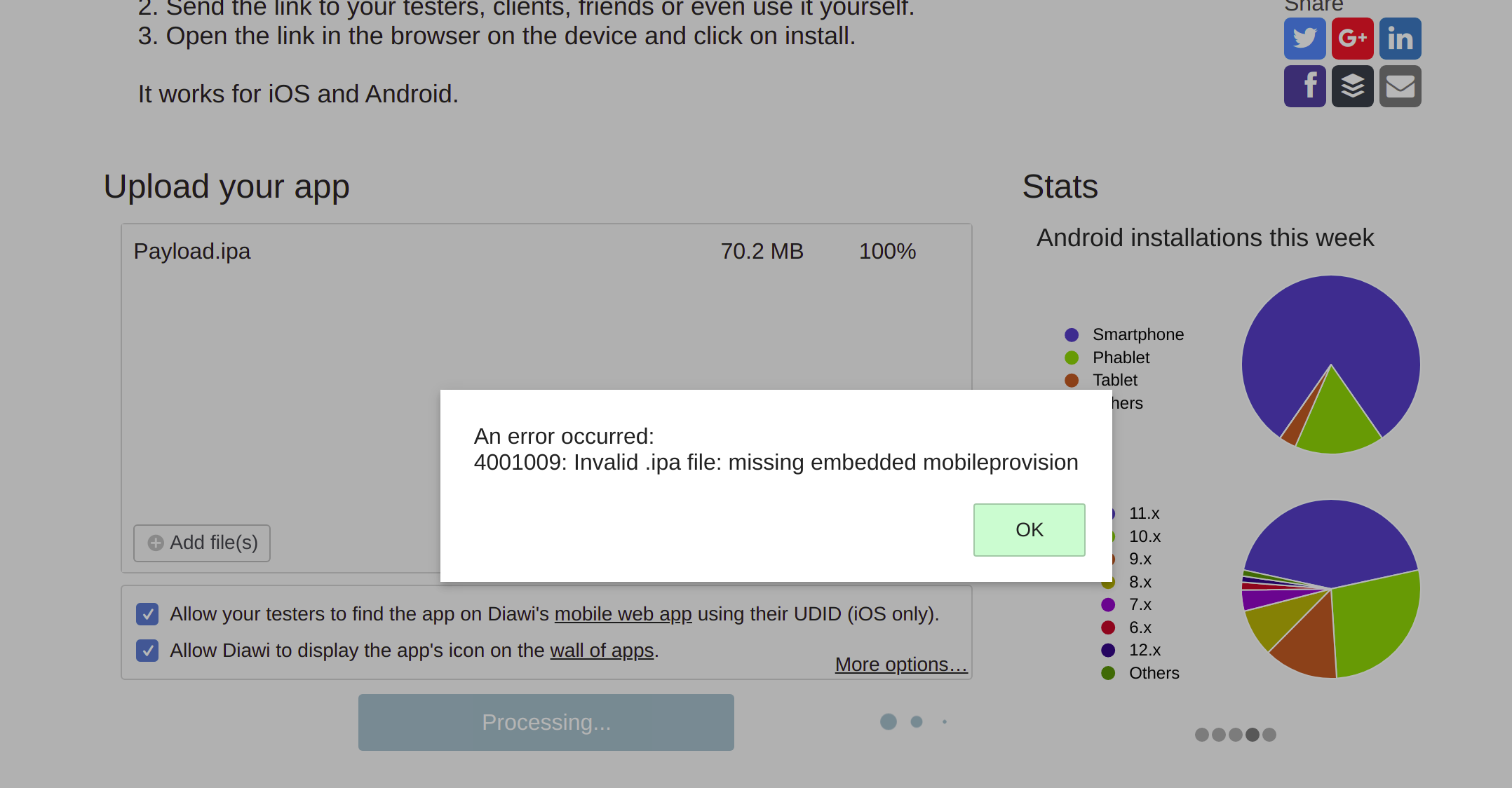Click the Buffer share icon
Screen dimensions: 1512x788
tap(1352, 86)
